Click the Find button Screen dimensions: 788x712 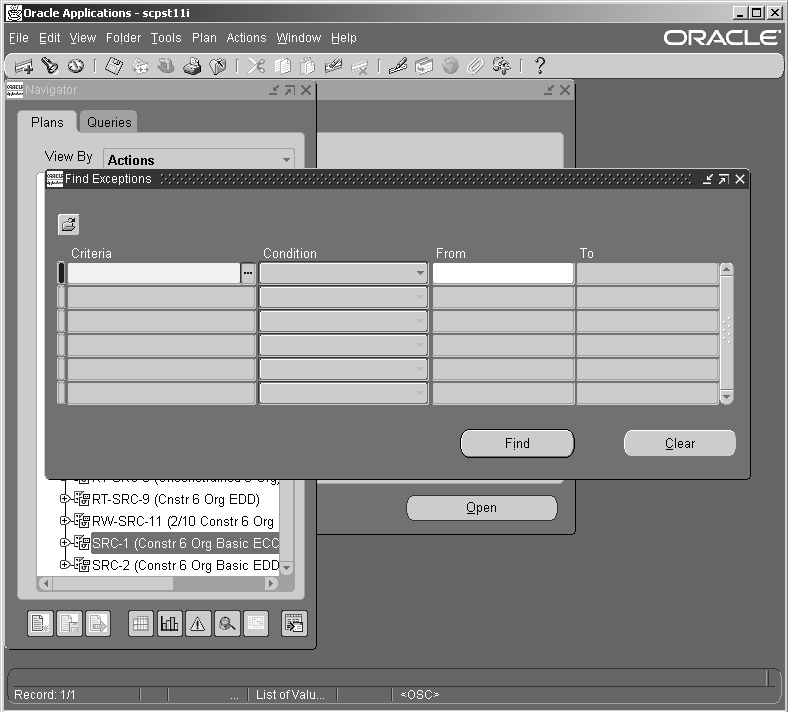[x=517, y=443]
